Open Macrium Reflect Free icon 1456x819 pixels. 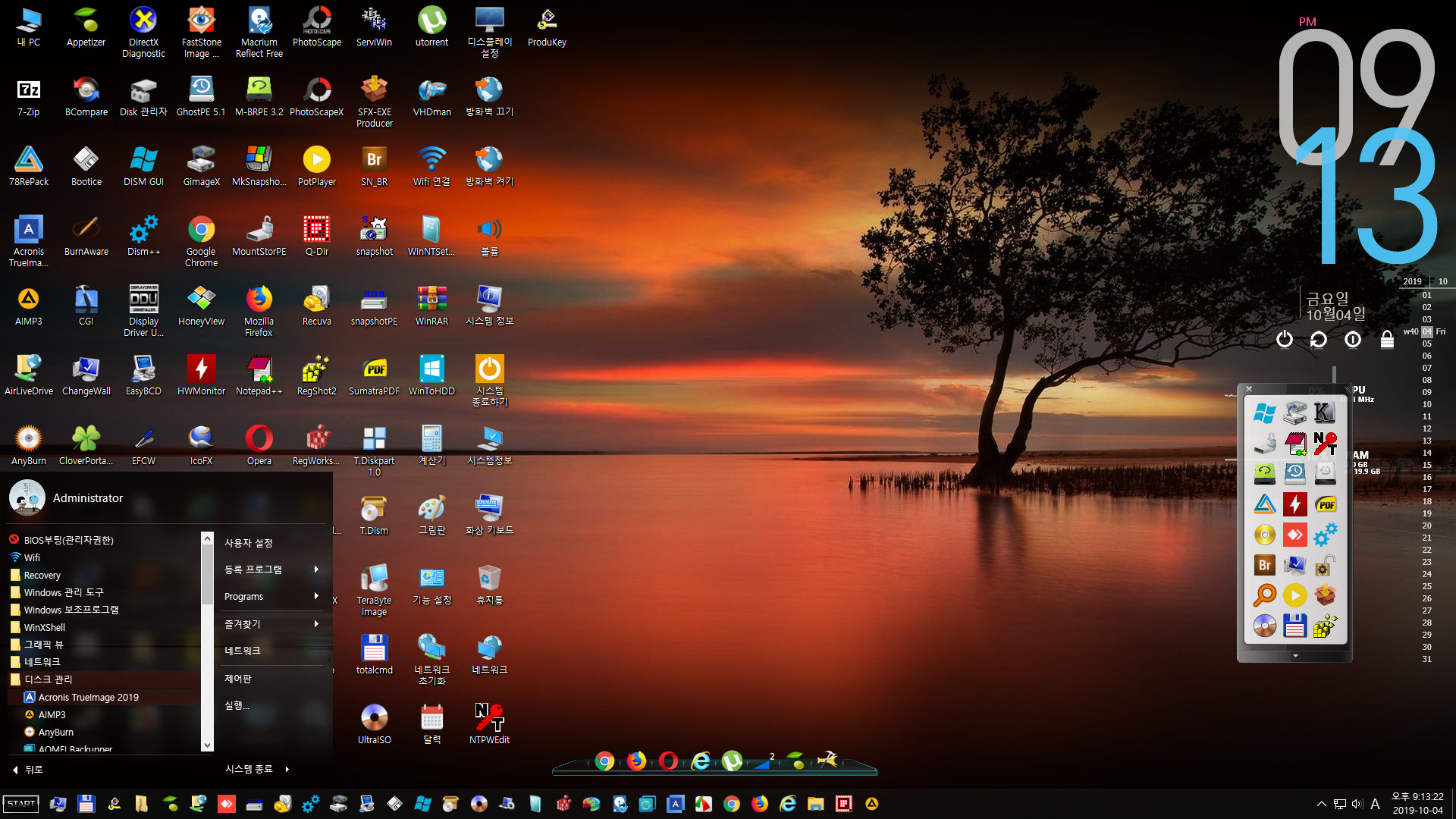point(259,33)
